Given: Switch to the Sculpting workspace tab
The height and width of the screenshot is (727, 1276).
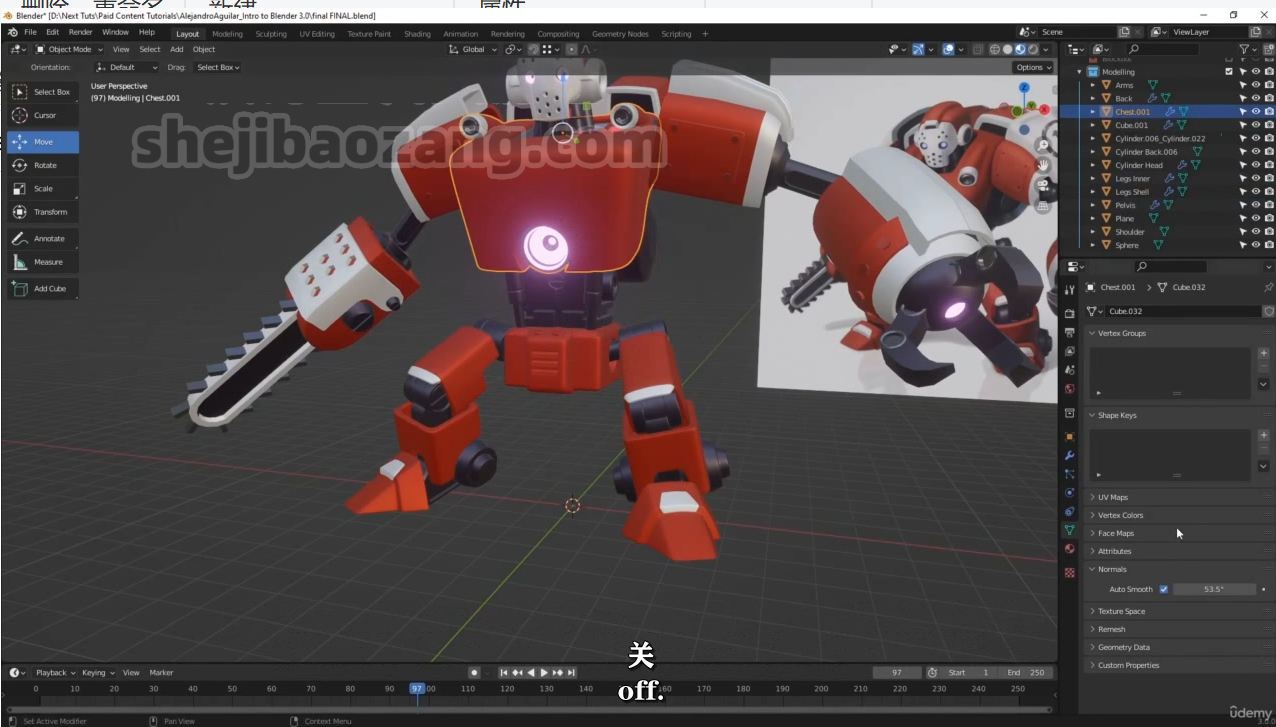Looking at the screenshot, I should click(x=270, y=33).
